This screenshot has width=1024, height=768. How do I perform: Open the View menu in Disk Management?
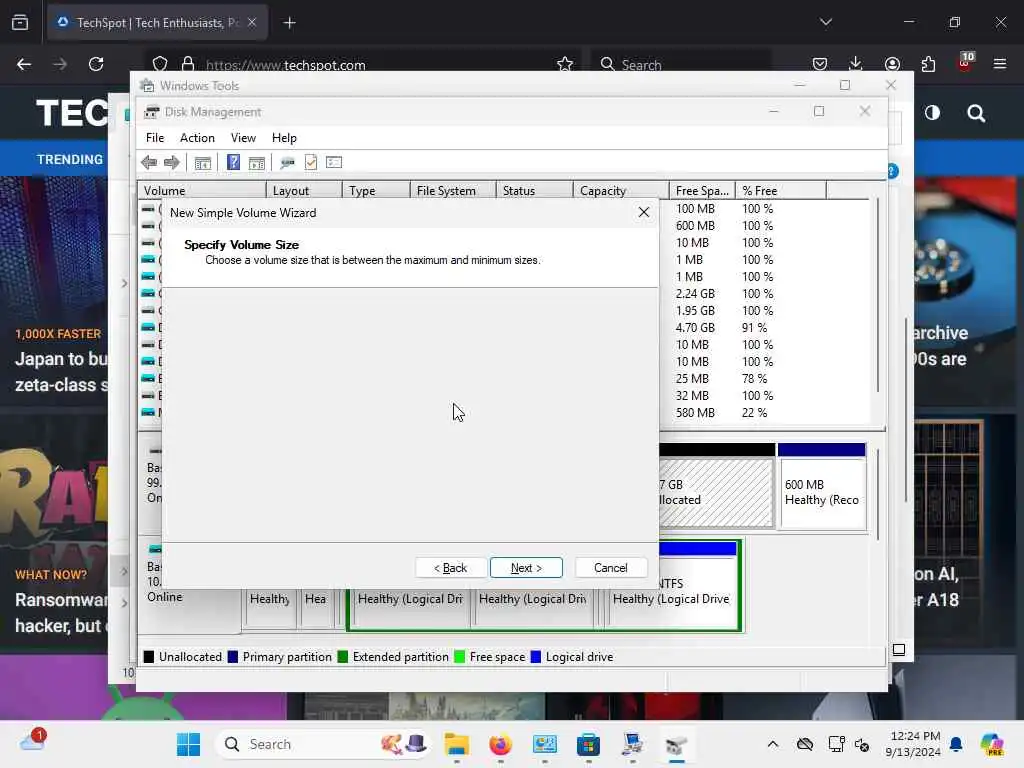243,138
